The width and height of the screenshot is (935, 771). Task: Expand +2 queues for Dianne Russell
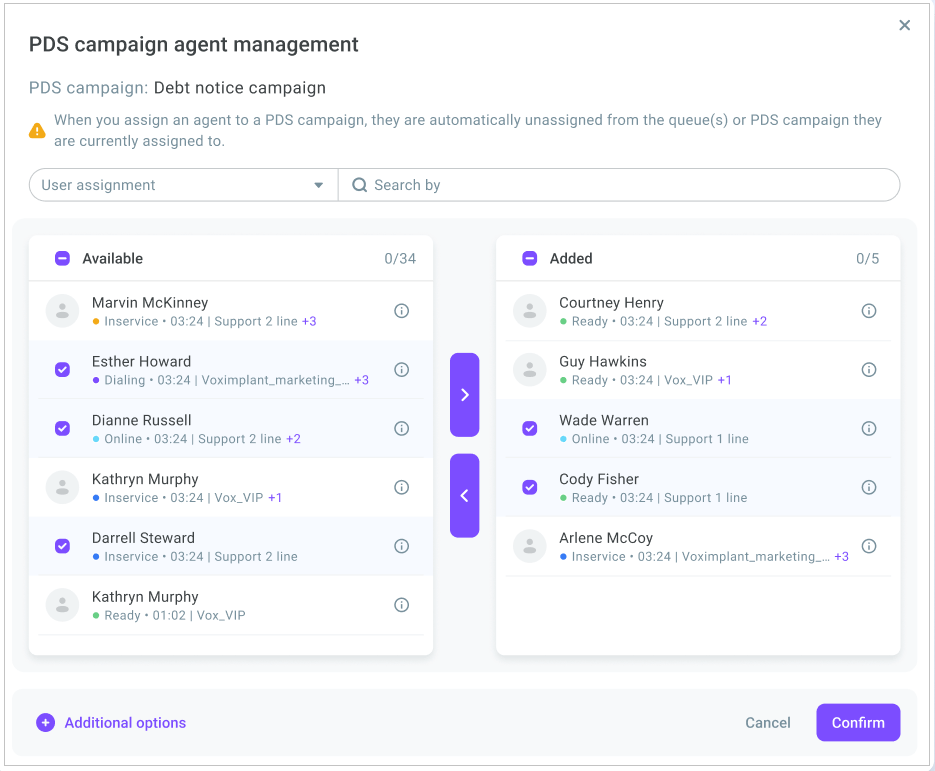point(293,439)
